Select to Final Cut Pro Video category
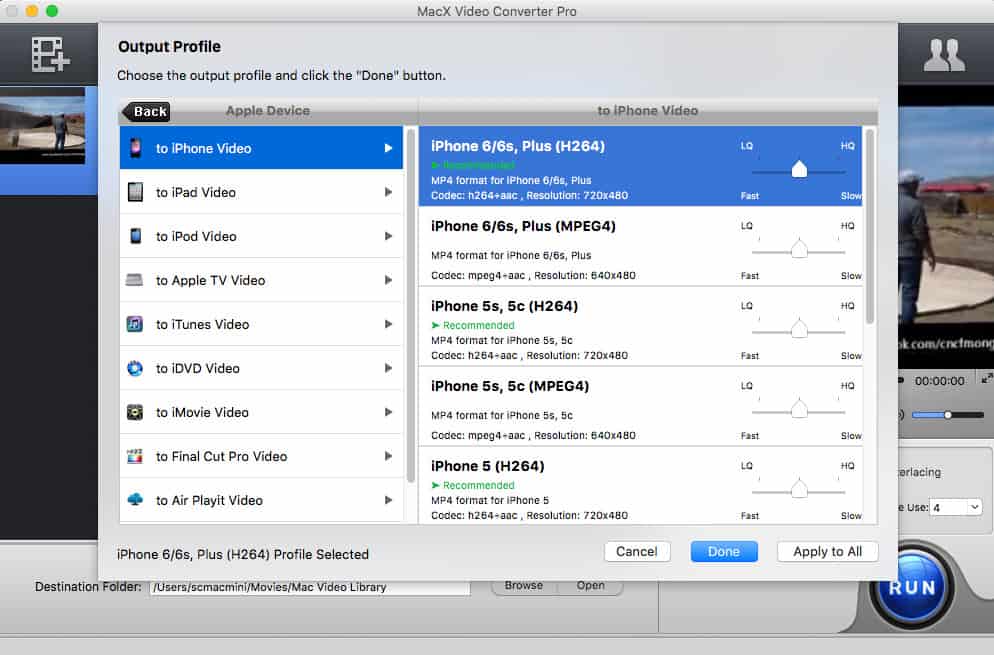 click(x=261, y=457)
